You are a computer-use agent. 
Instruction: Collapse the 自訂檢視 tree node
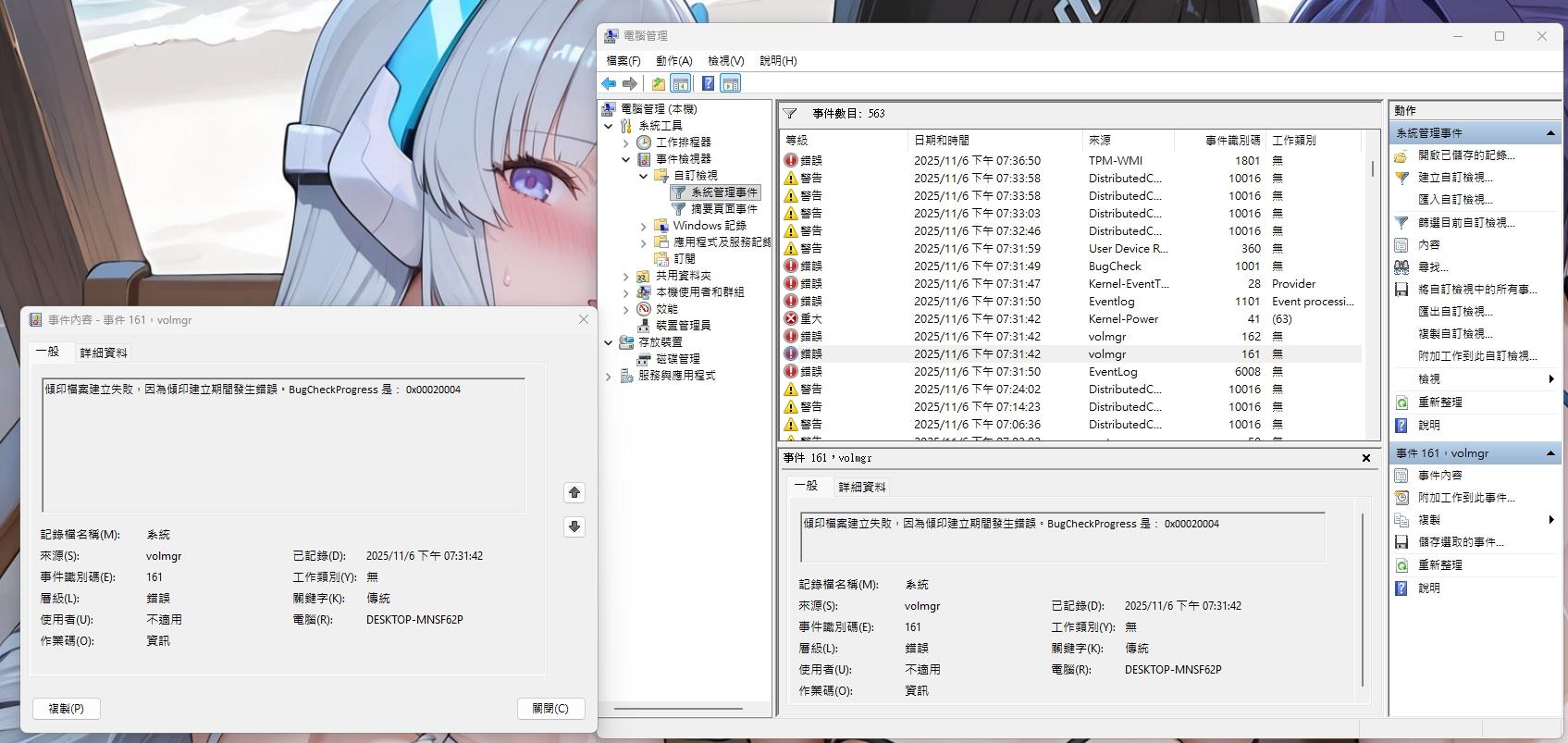(644, 176)
